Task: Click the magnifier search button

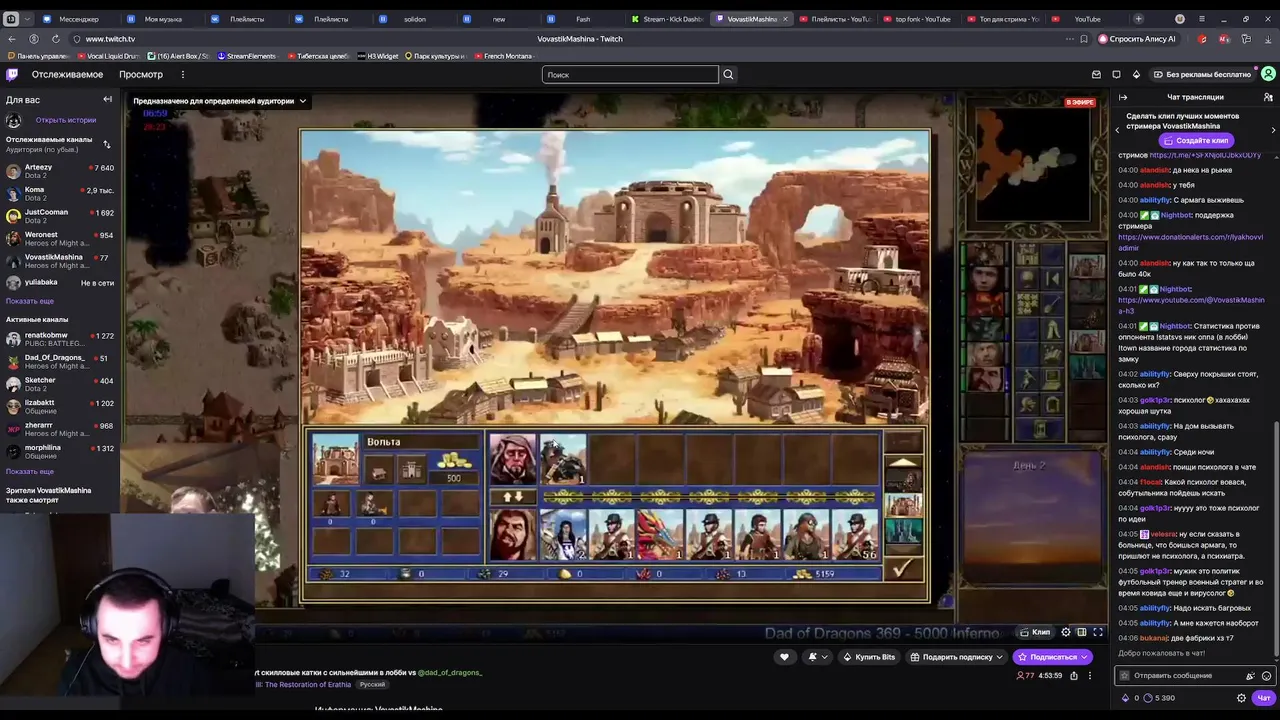Action: [x=728, y=74]
